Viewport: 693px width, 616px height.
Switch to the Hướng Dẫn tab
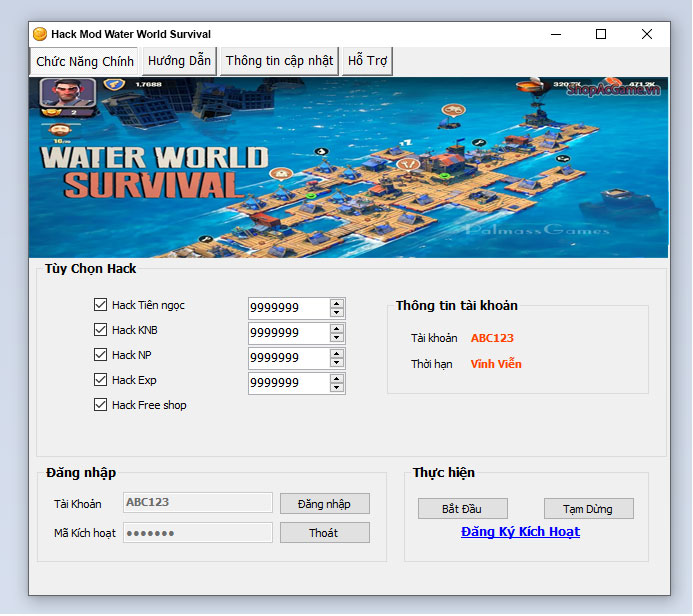(x=179, y=61)
